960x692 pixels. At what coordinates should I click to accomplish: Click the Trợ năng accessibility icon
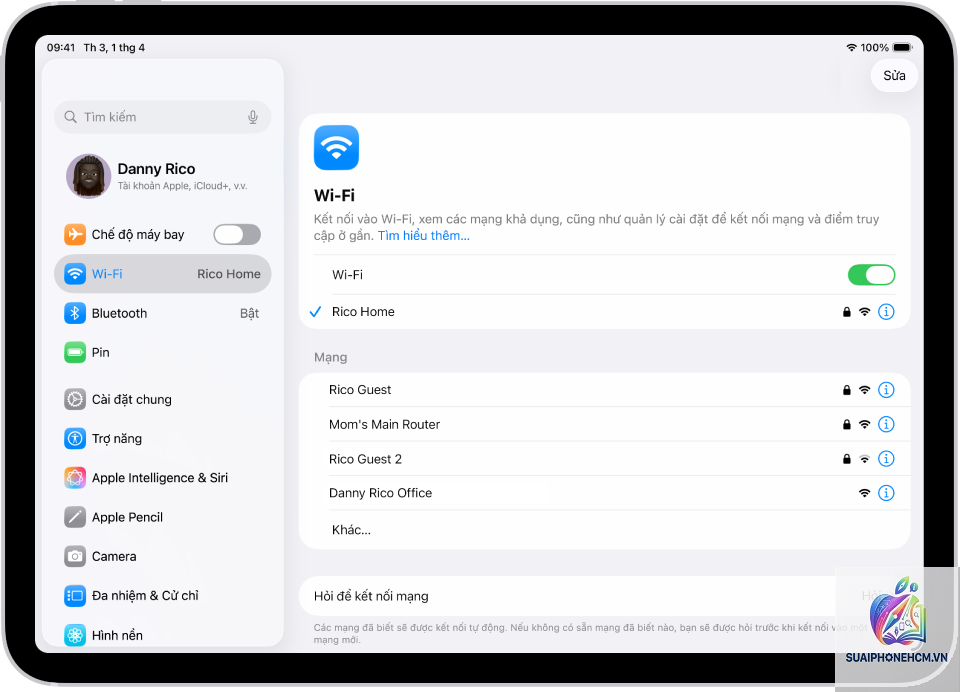[75, 438]
